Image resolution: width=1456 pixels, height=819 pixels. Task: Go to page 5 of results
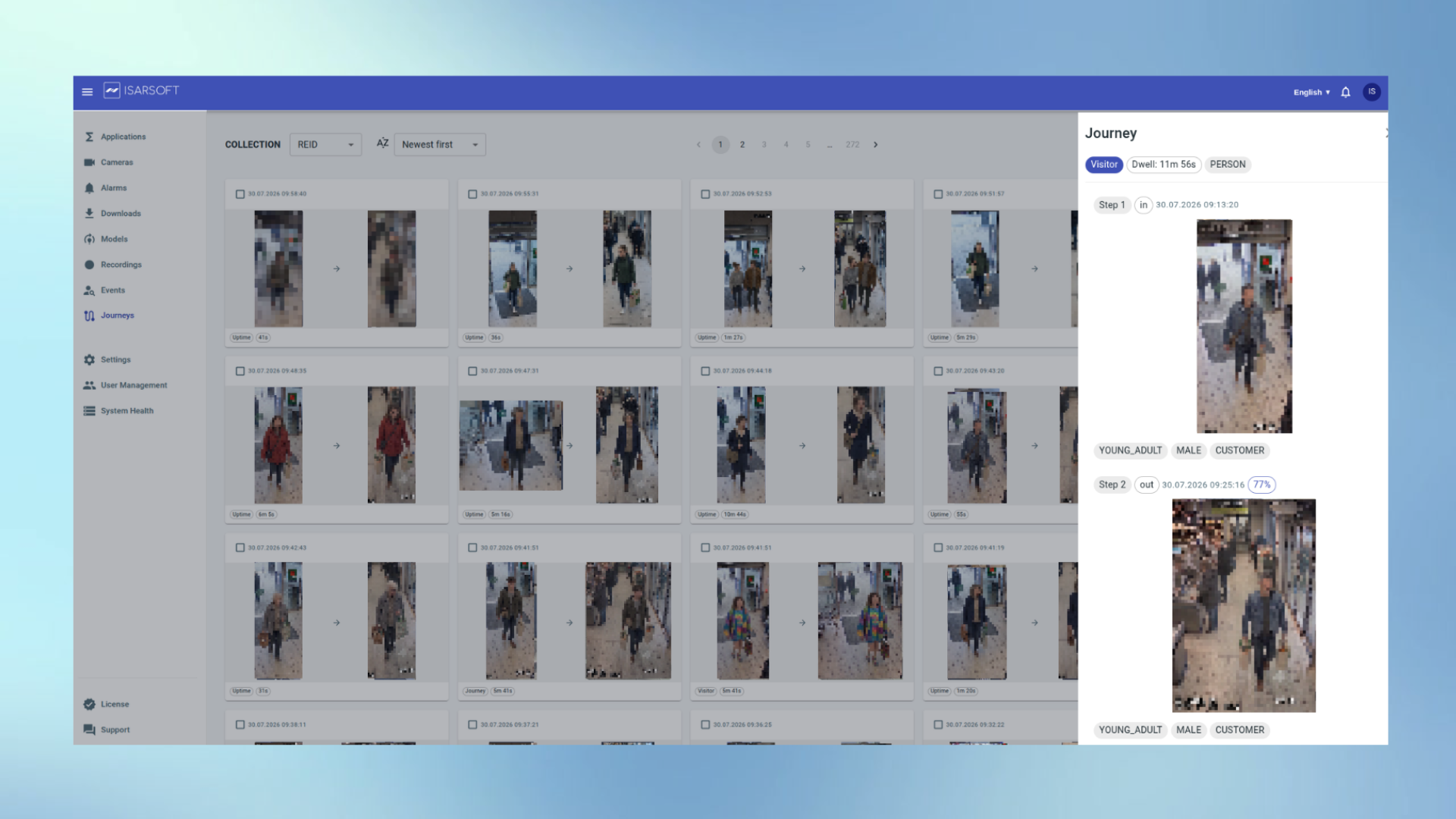[808, 145]
